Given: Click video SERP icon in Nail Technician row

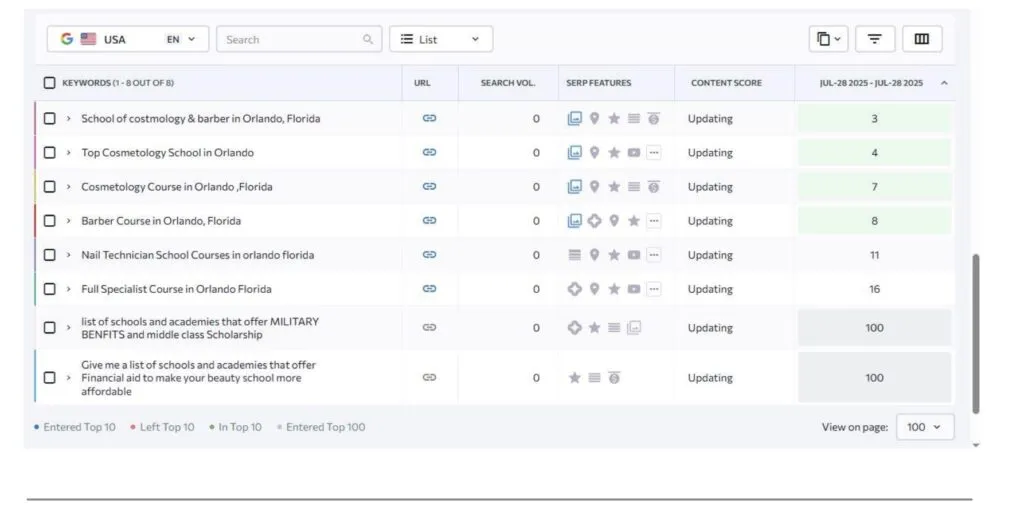Looking at the screenshot, I should 633,255.
